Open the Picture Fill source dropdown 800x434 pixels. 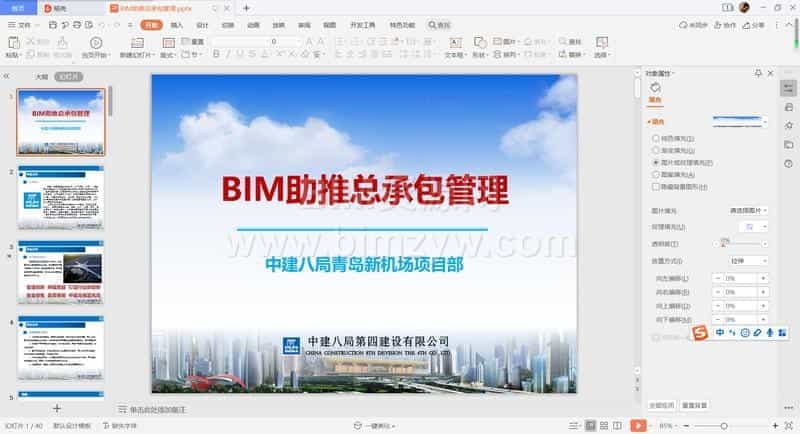748,211
